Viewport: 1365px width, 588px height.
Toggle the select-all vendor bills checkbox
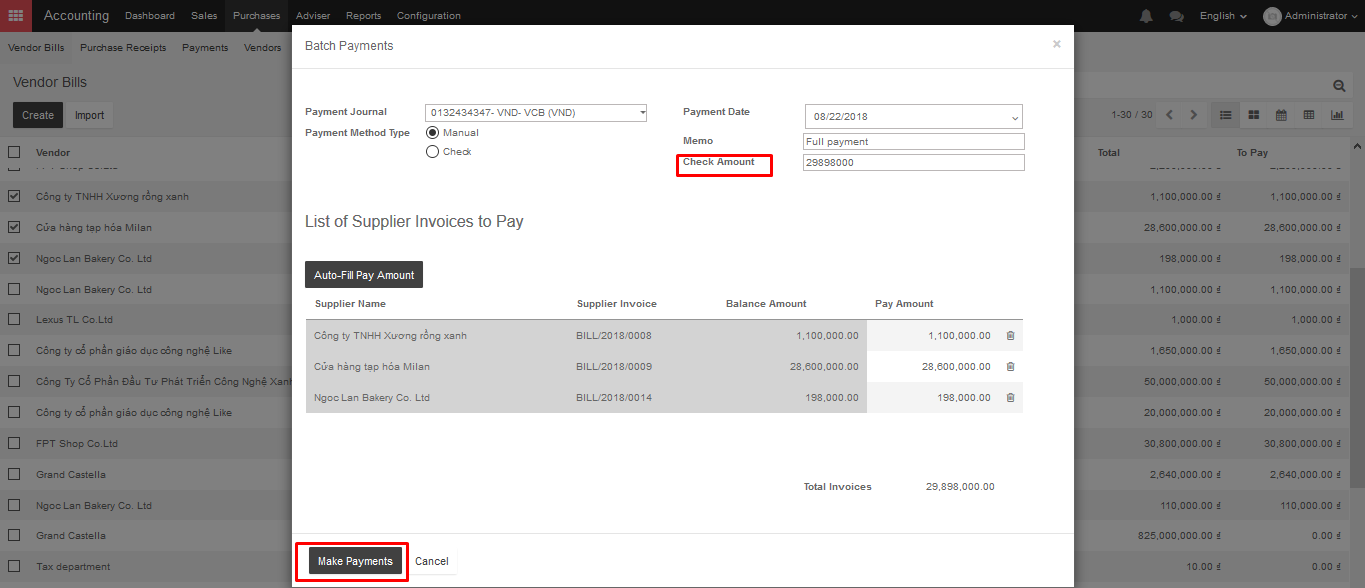14,153
